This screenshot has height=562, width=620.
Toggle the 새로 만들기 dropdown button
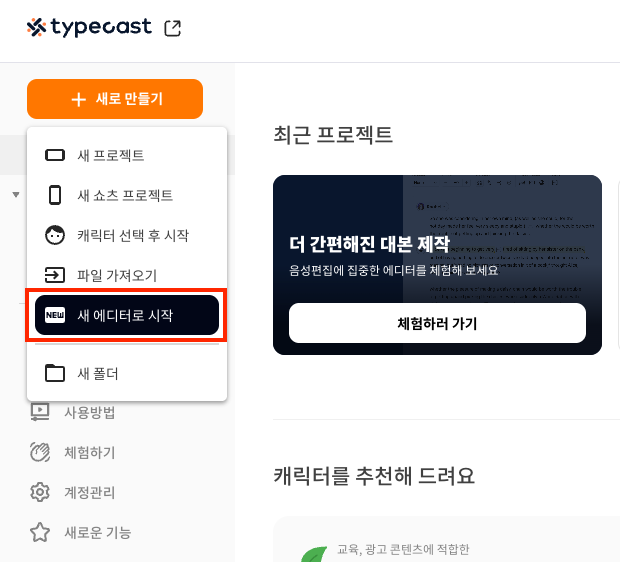click(115, 99)
